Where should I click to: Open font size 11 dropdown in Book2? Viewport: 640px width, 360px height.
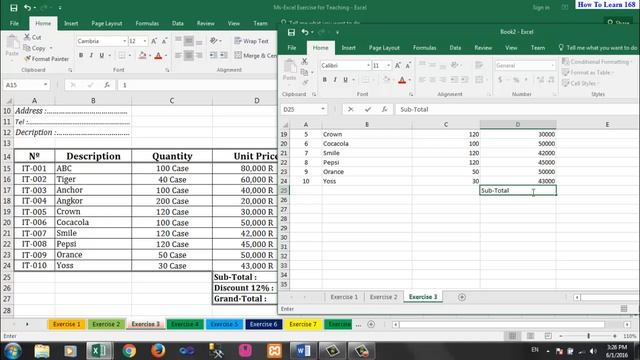388,65
